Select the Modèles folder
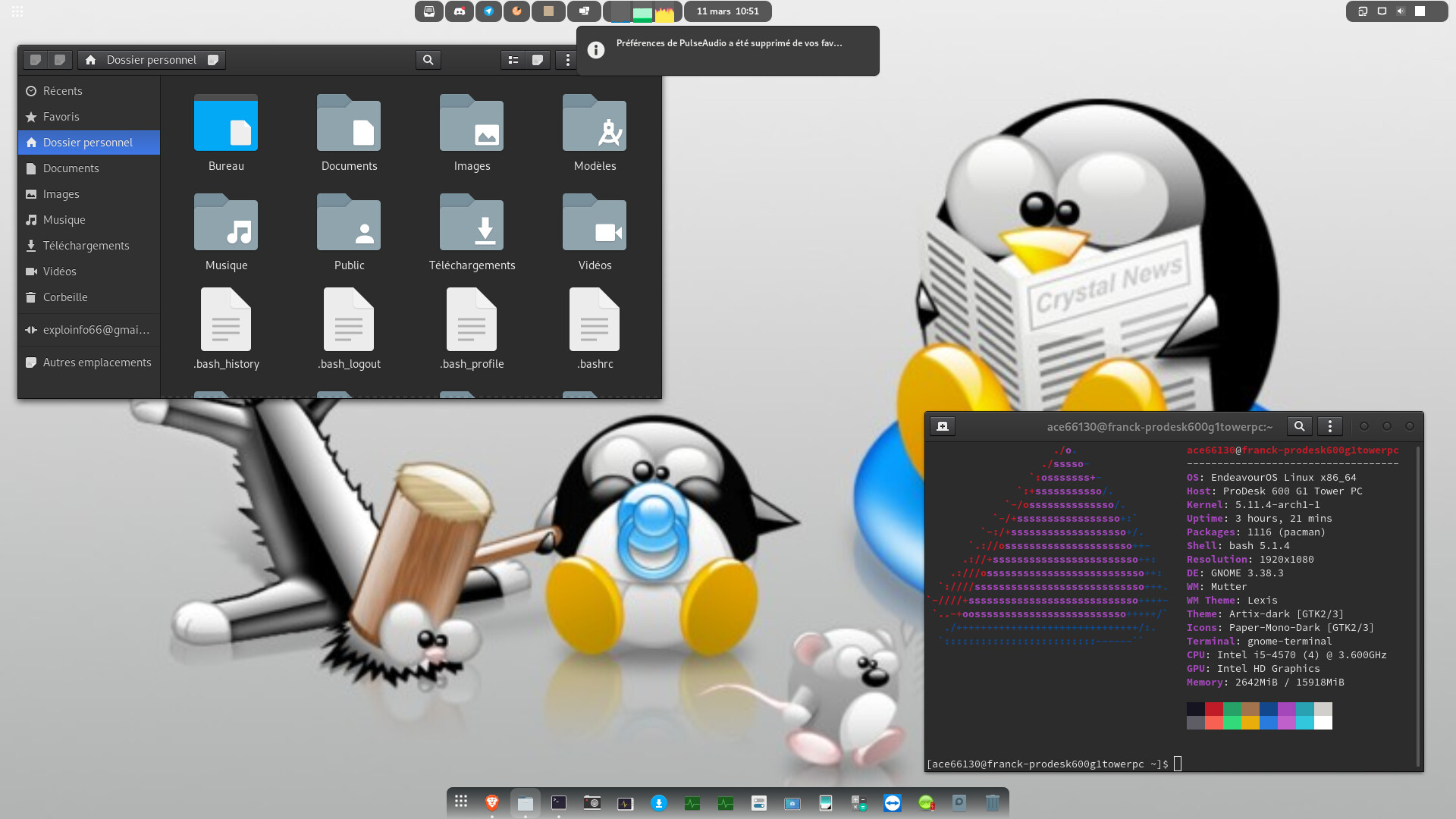 595,133
